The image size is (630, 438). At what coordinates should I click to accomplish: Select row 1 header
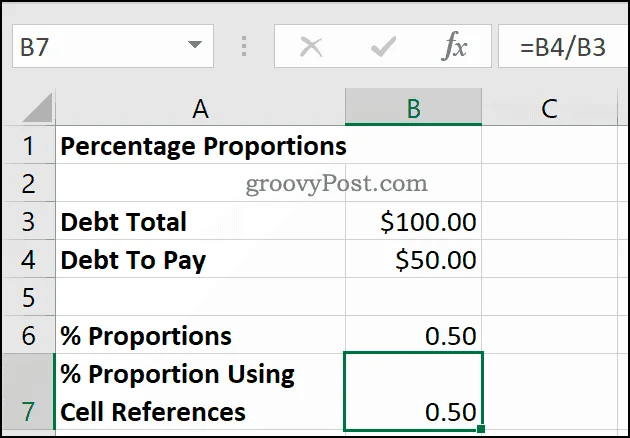click(28, 145)
